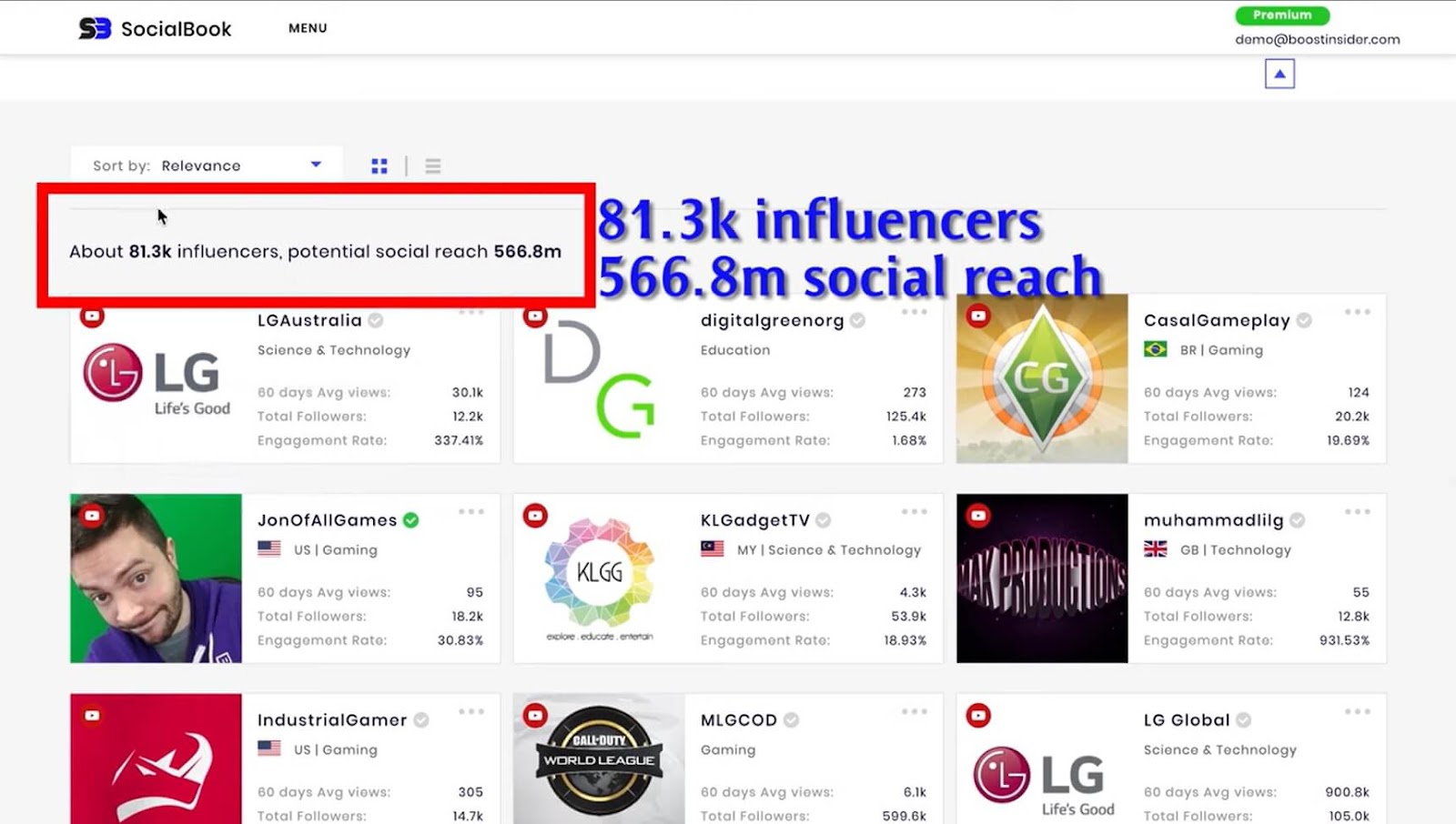Click the muhammadlilg channel thumbnail
This screenshot has height=824, width=1456.
coord(1042,578)
